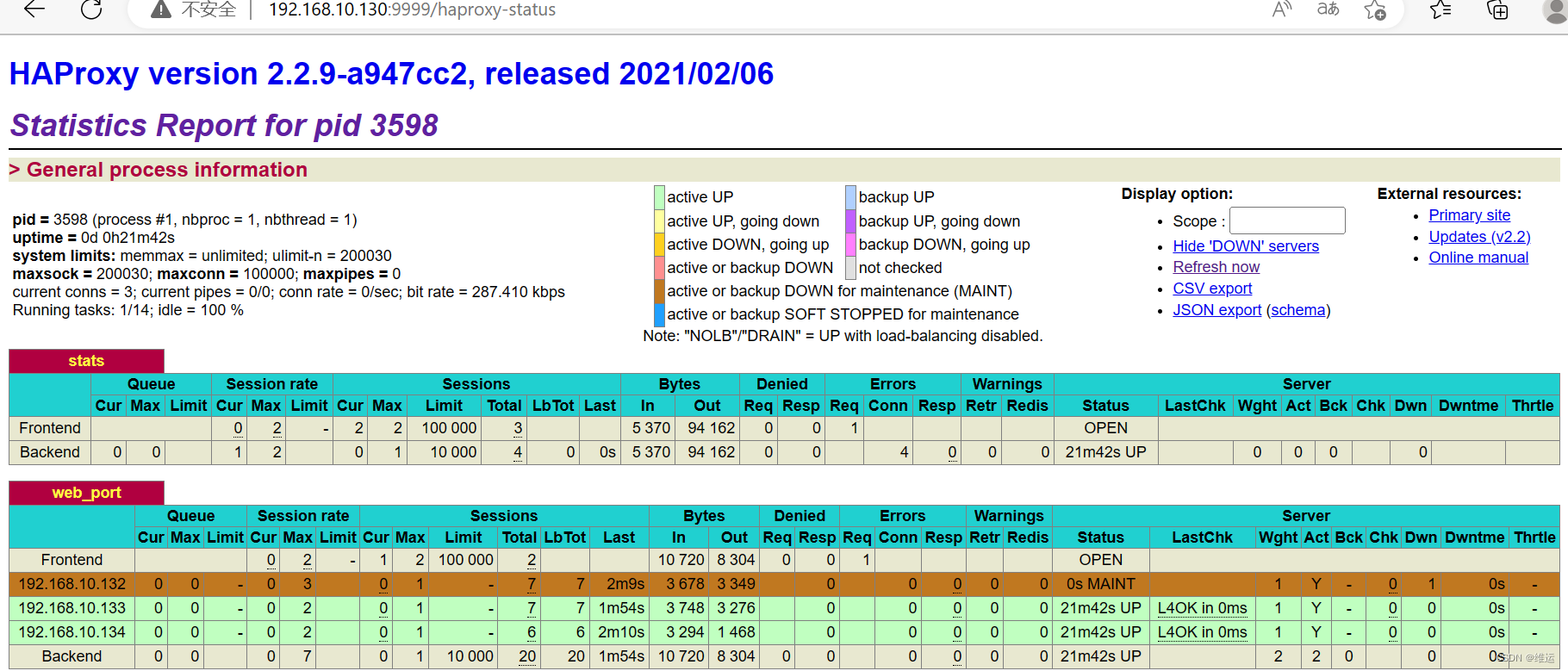Open the Primary site link
The image size is (1568, 671).
point(1469,215)
